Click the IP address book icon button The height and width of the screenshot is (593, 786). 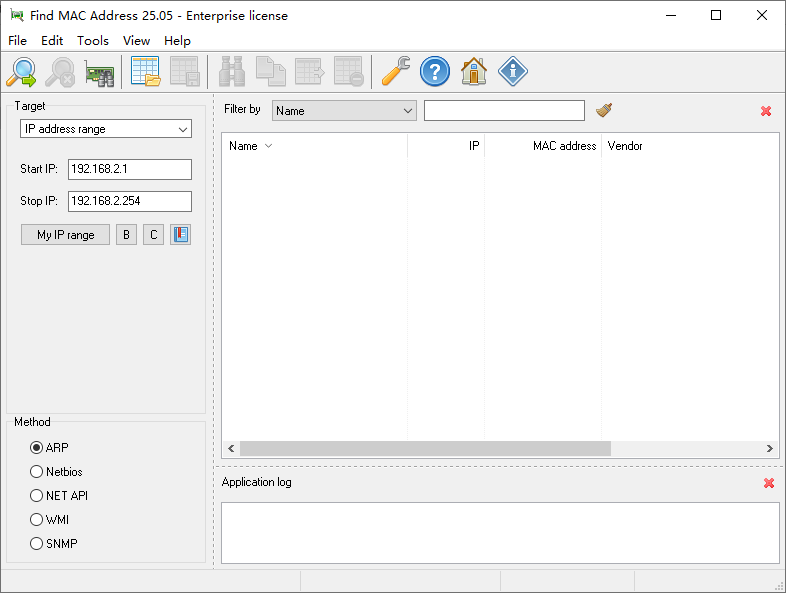(180, 235)
